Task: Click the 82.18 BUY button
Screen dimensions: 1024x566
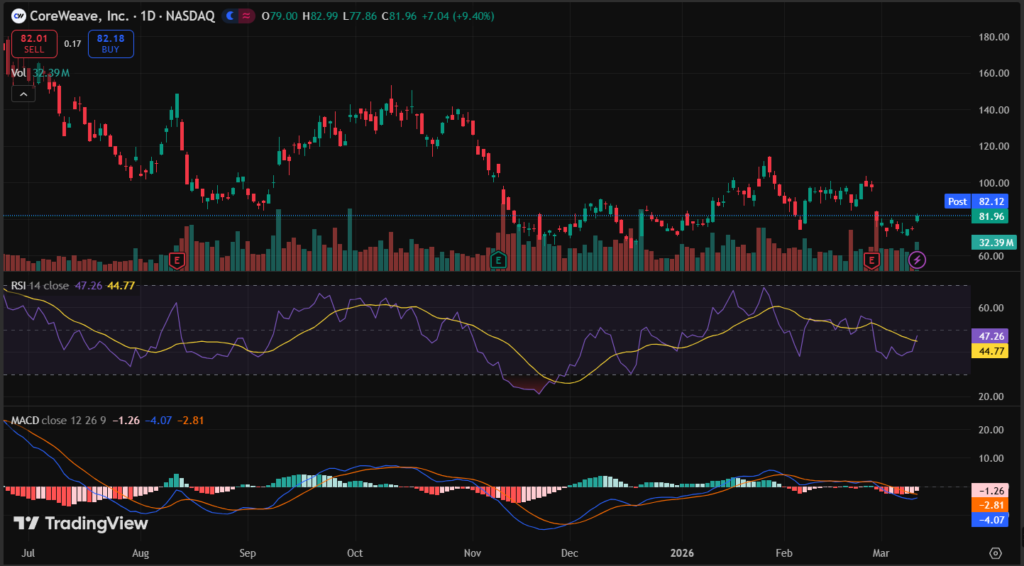Action: (104, 43)
